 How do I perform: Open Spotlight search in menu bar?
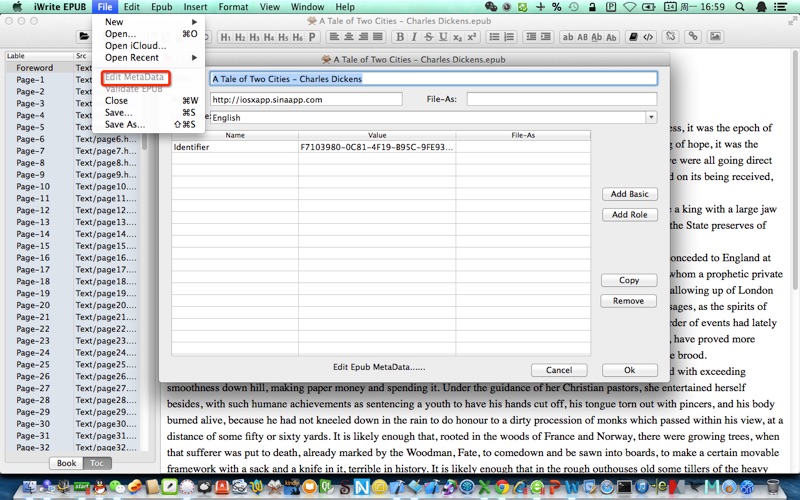[x=739, y=7]
